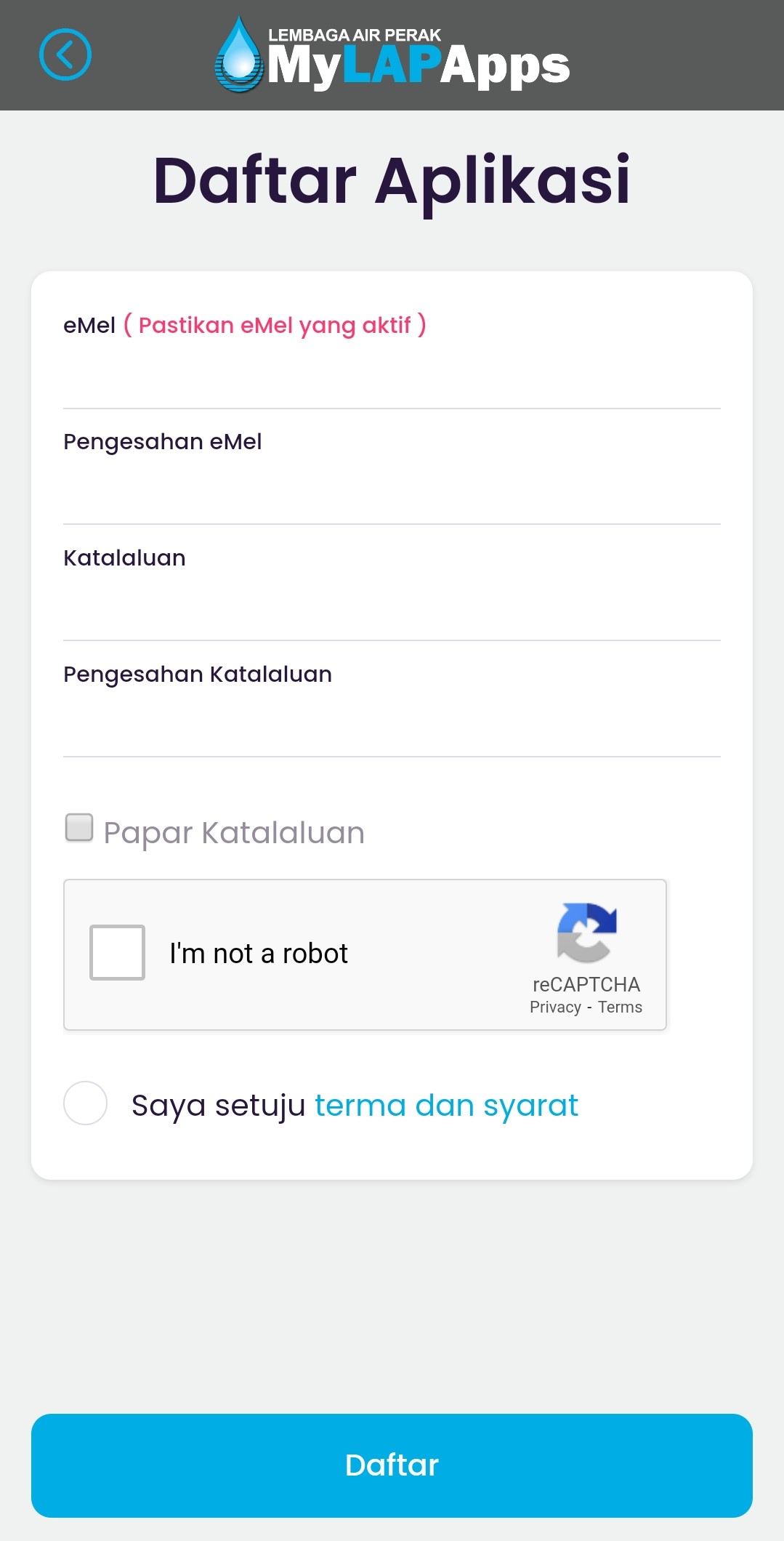Click the Daftar Aplikasi heading

click(392, 180)
